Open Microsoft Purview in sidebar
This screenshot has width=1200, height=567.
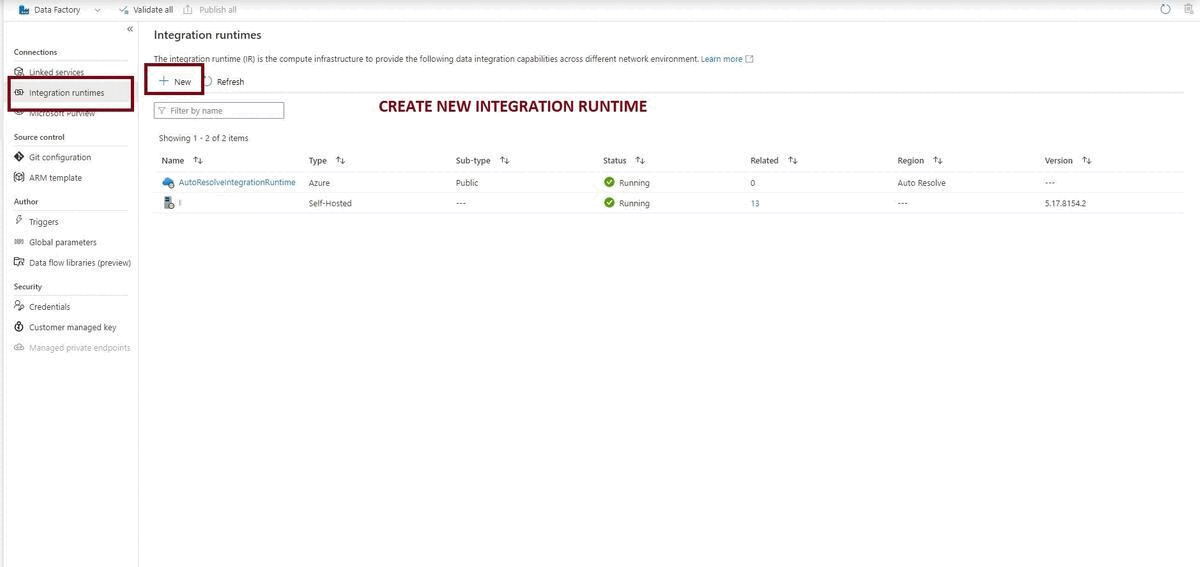pyautogui.click(x=62, y=113)
